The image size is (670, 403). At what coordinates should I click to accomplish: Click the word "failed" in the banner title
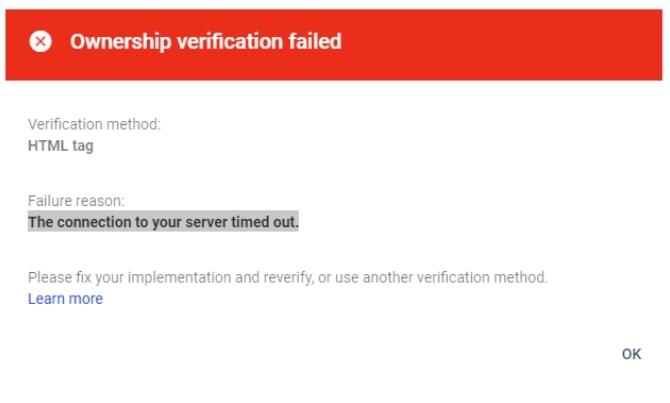click(315, 41)
